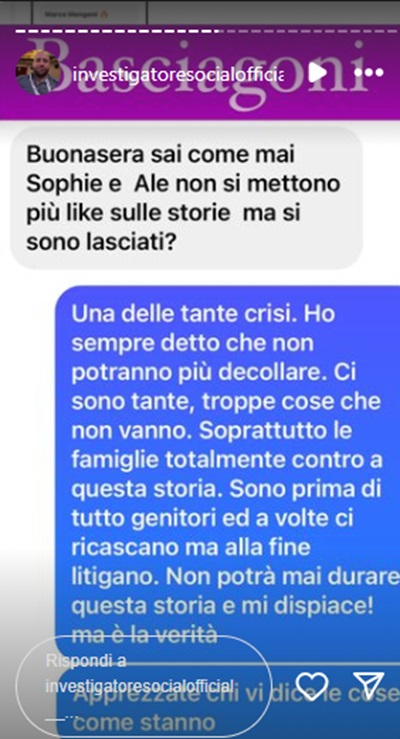The height and width of the screenshot is (739, 400).
Task: Click the 'sono lasciati?' line in gray bubble
Action: 101,241
